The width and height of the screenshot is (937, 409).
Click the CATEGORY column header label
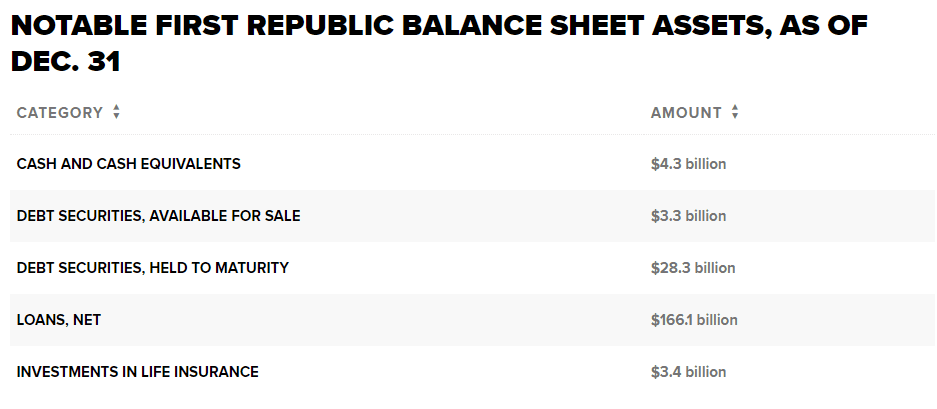[60, 113]
